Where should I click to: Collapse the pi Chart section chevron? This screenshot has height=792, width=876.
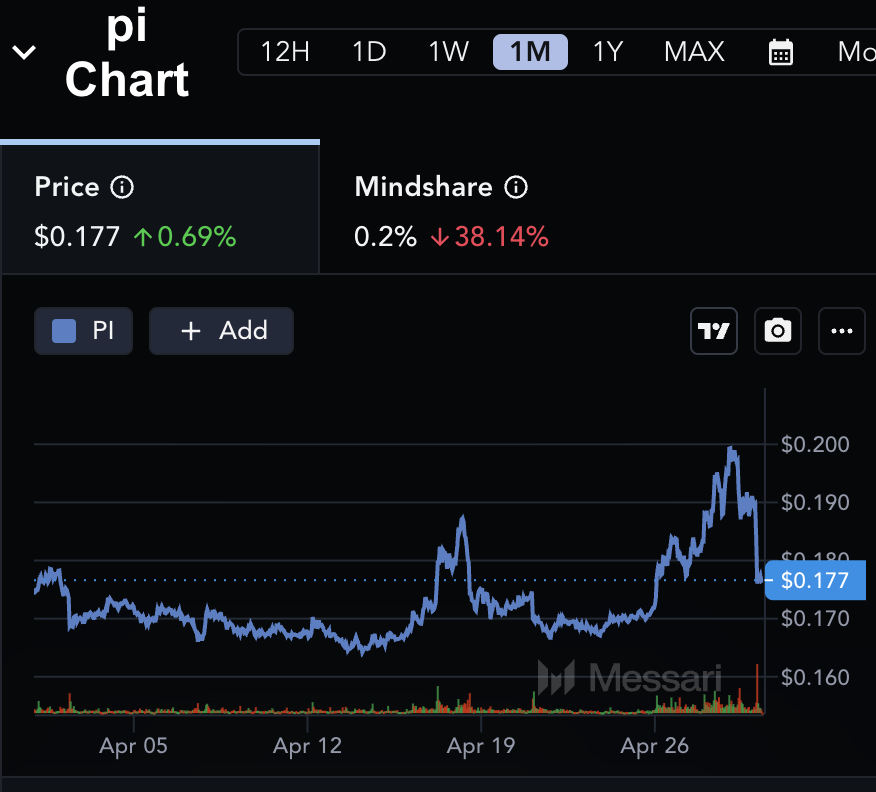click(23, 52)
